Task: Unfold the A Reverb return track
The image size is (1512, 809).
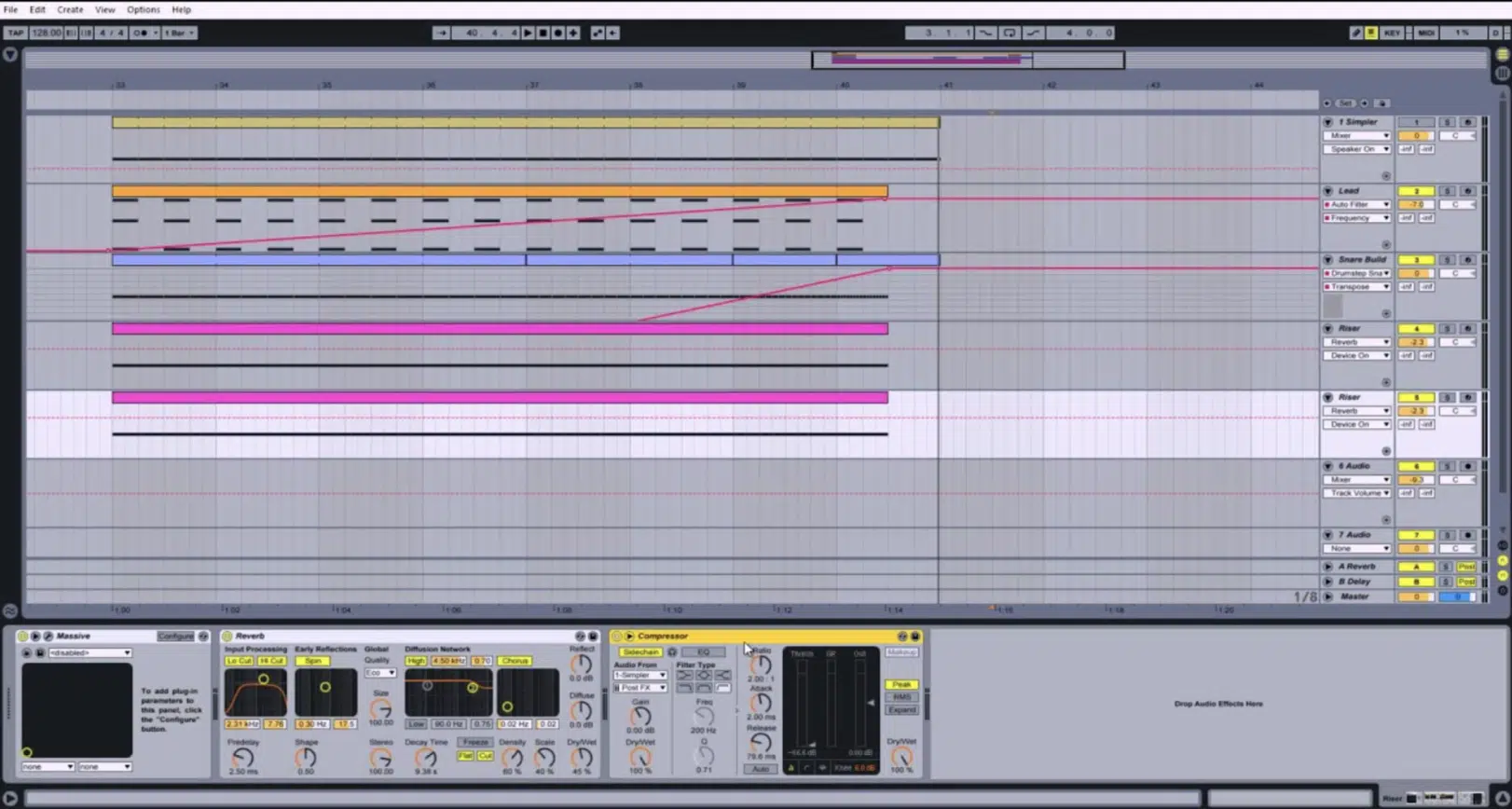Action: (1327, 567)
